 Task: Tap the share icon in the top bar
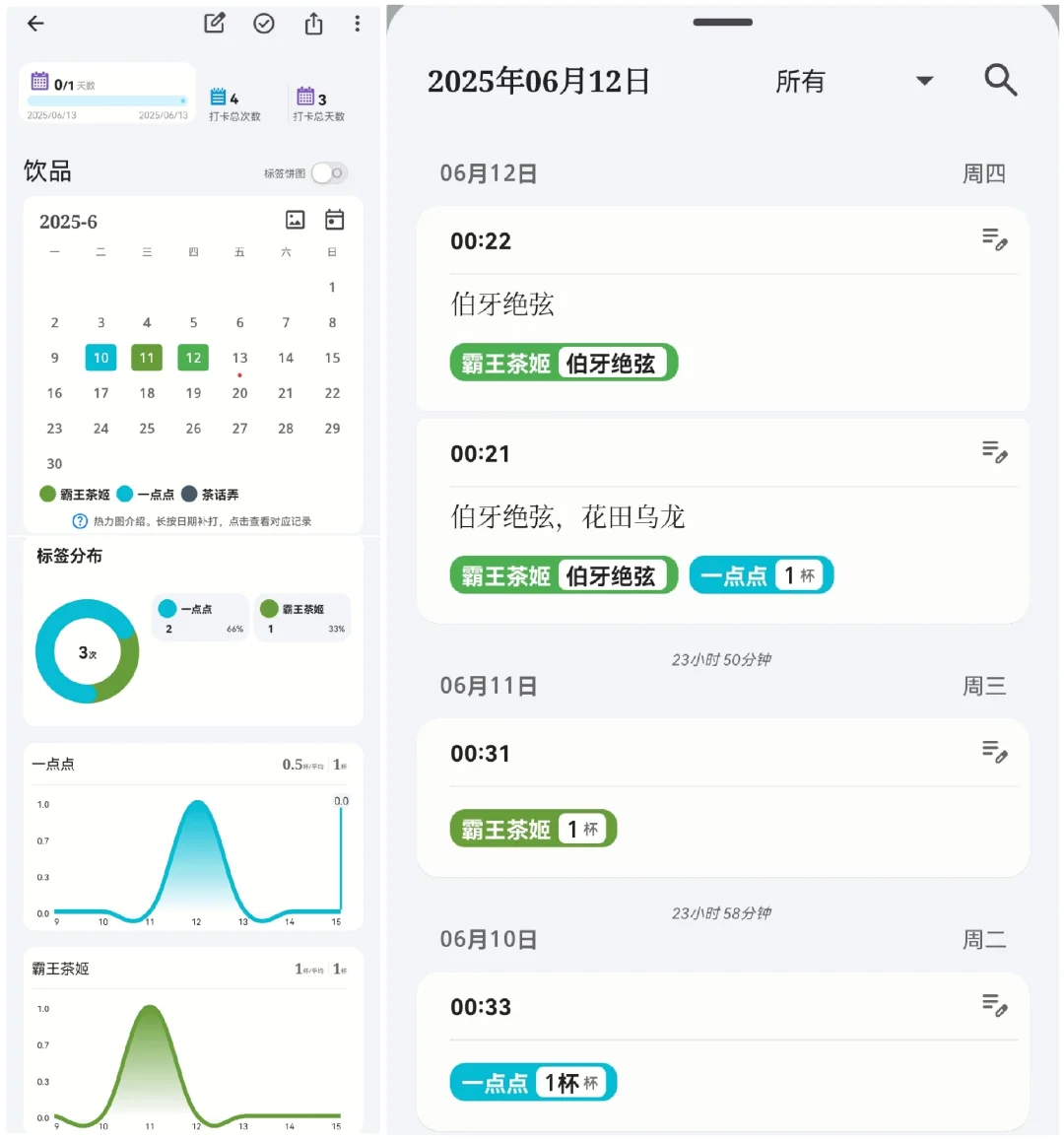click(x=313, y=24)
